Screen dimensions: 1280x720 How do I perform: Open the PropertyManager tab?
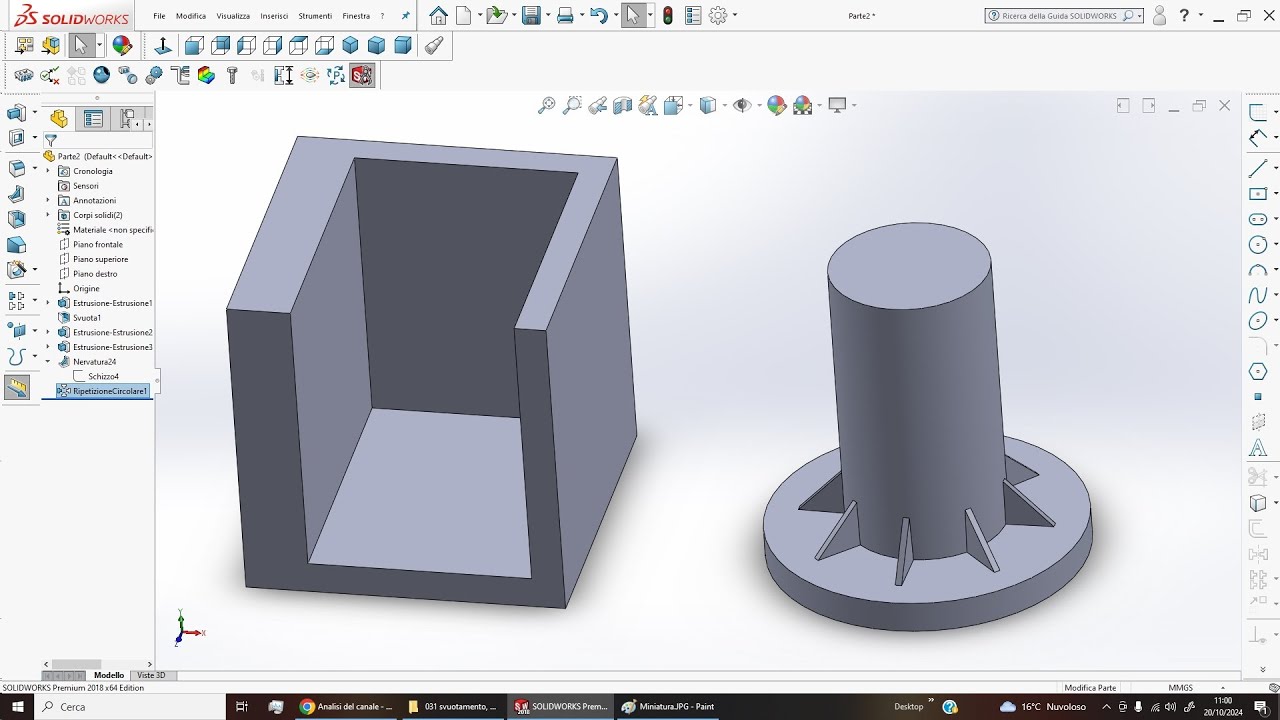click(x=93, y=119)
